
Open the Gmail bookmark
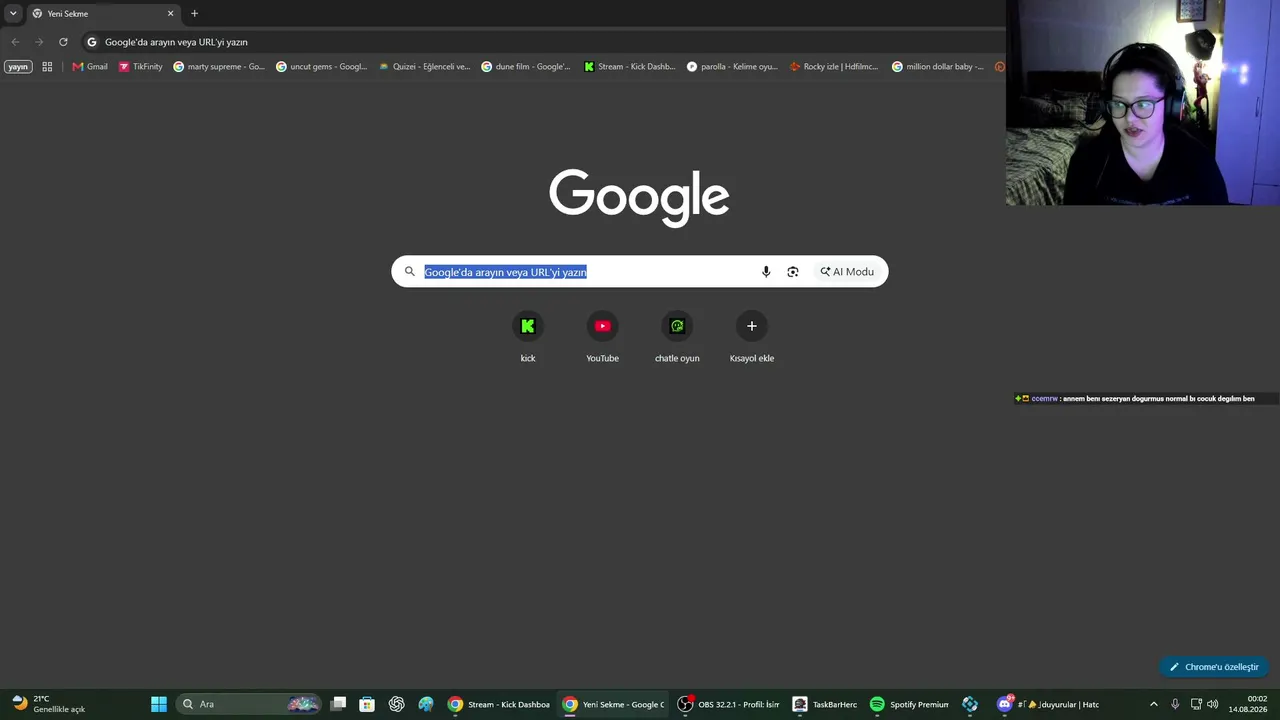click(90, 67)
